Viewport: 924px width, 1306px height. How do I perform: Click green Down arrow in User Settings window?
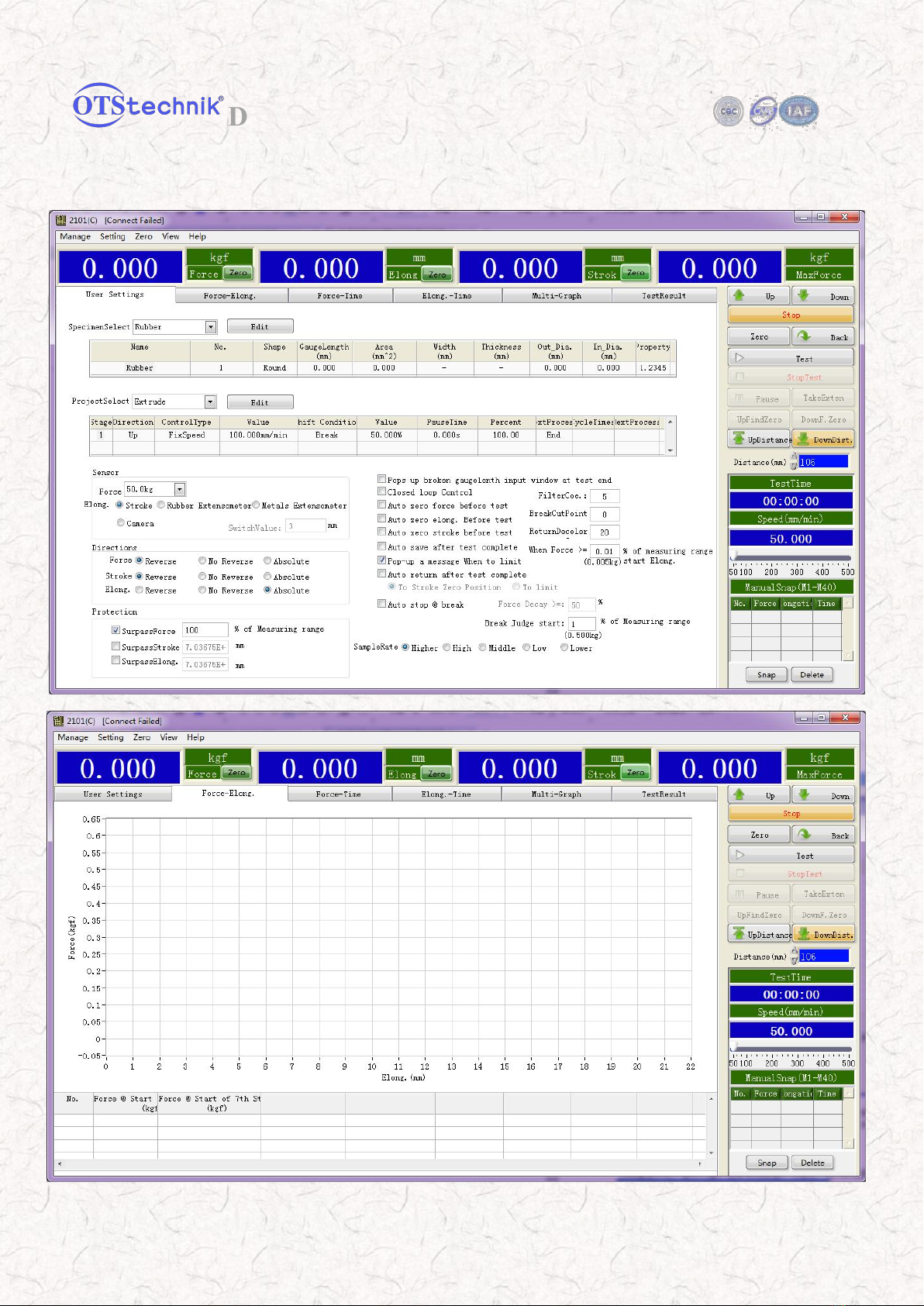coord(822,295)
